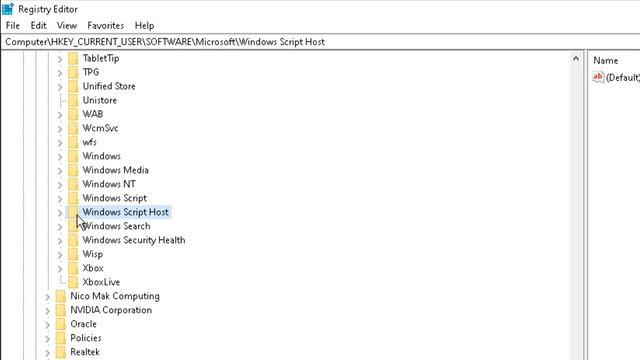Open the Help menu
This screenshot has height=360, width=640.
144,25
